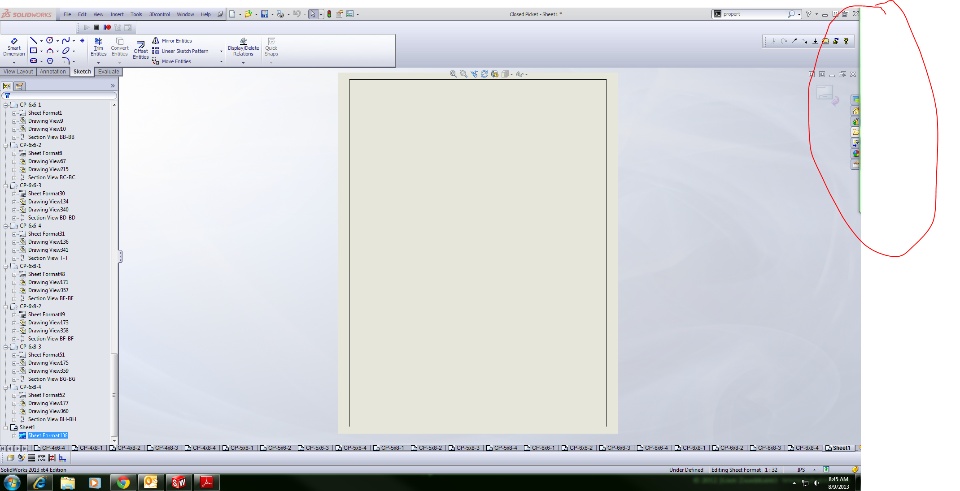Screen dimensions: 960x491
Task: Open the Linear Sketch Pattern dropdown arrow
Action: coord(221,51)
